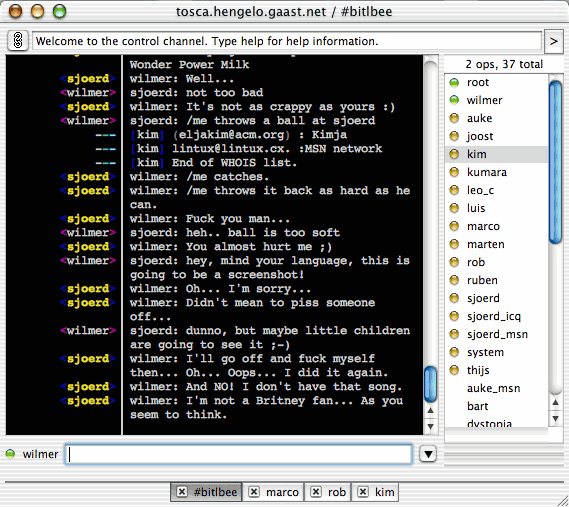Viewport: 569px width, 507px height.
Task: Select leo_c in the user list
Action: [496, 190]
